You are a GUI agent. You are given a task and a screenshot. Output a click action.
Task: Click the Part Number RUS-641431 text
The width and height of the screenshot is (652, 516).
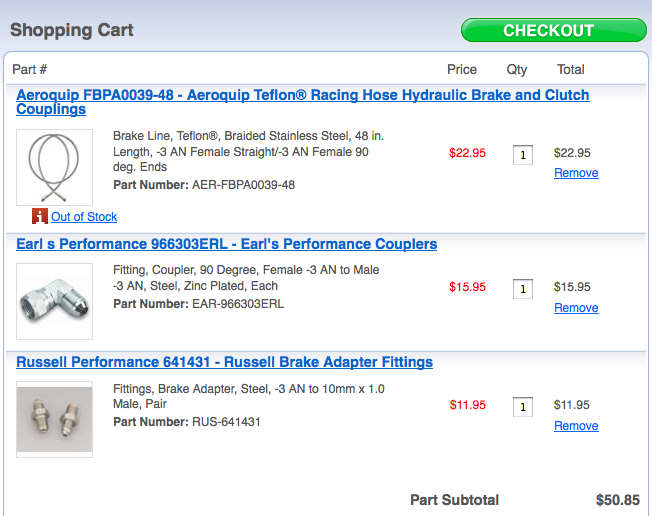click(187, 422)
